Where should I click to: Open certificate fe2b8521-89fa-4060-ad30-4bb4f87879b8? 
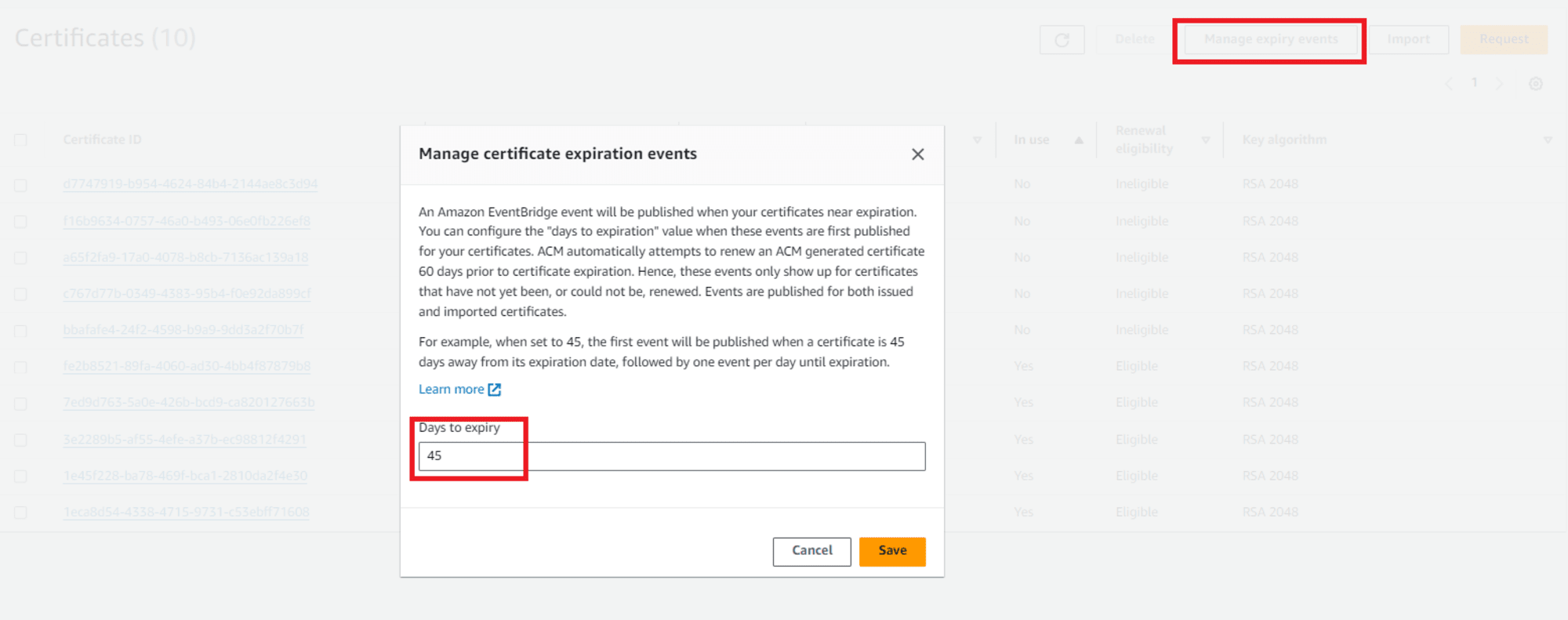coord(187,366)
